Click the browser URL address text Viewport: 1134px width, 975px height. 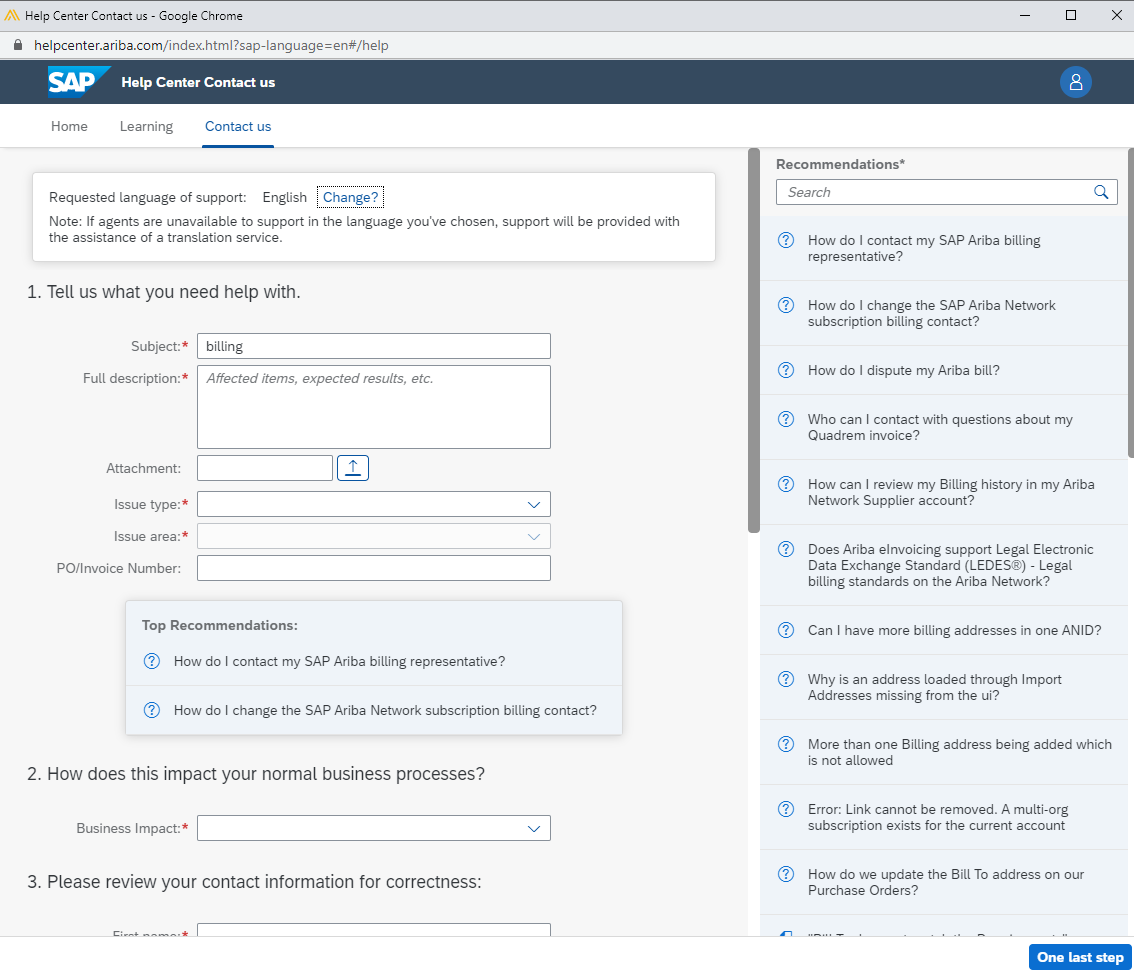coord(211,46)
